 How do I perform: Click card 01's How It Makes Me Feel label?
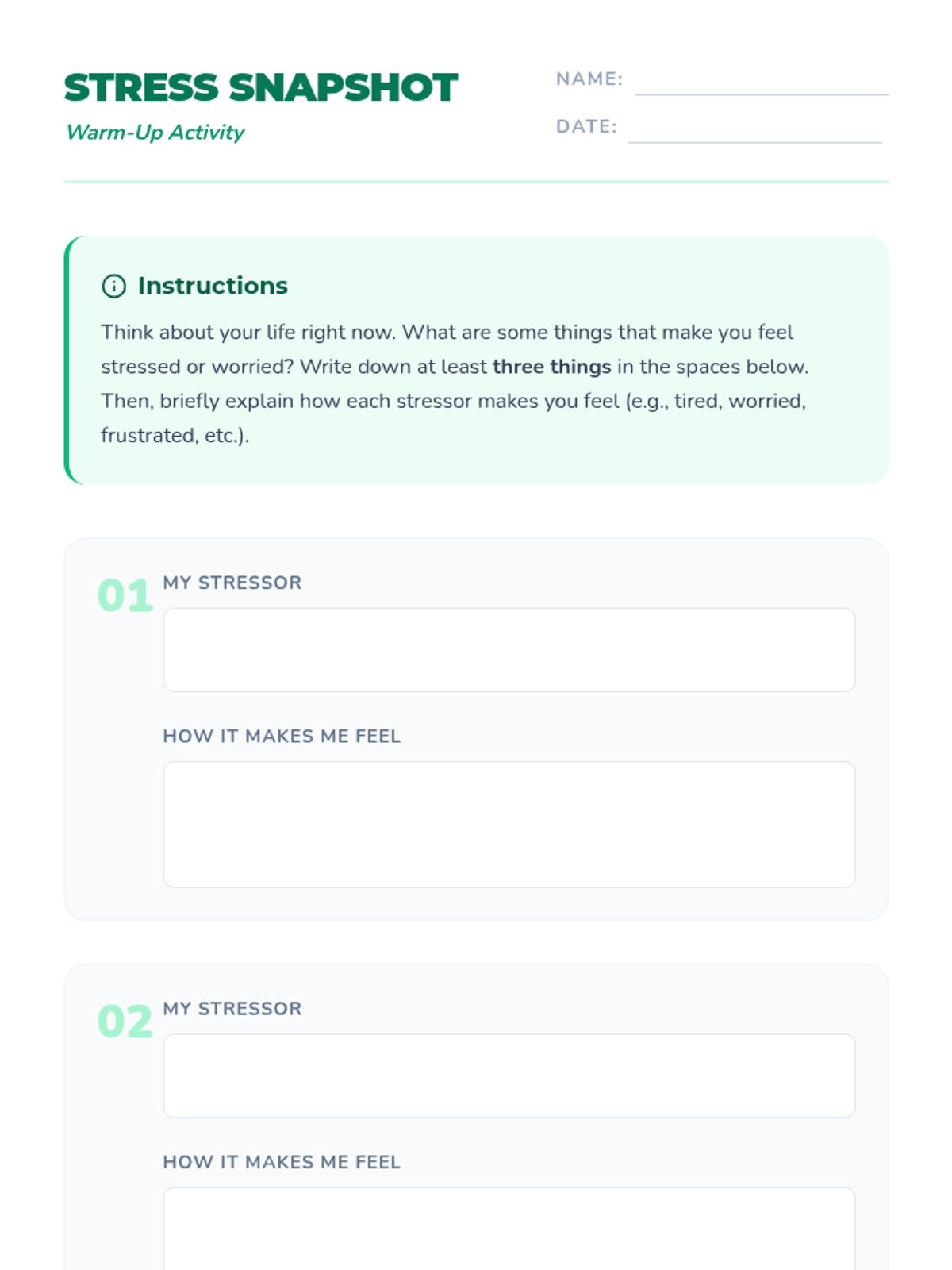pyautogui.click(x=282, y=737)
